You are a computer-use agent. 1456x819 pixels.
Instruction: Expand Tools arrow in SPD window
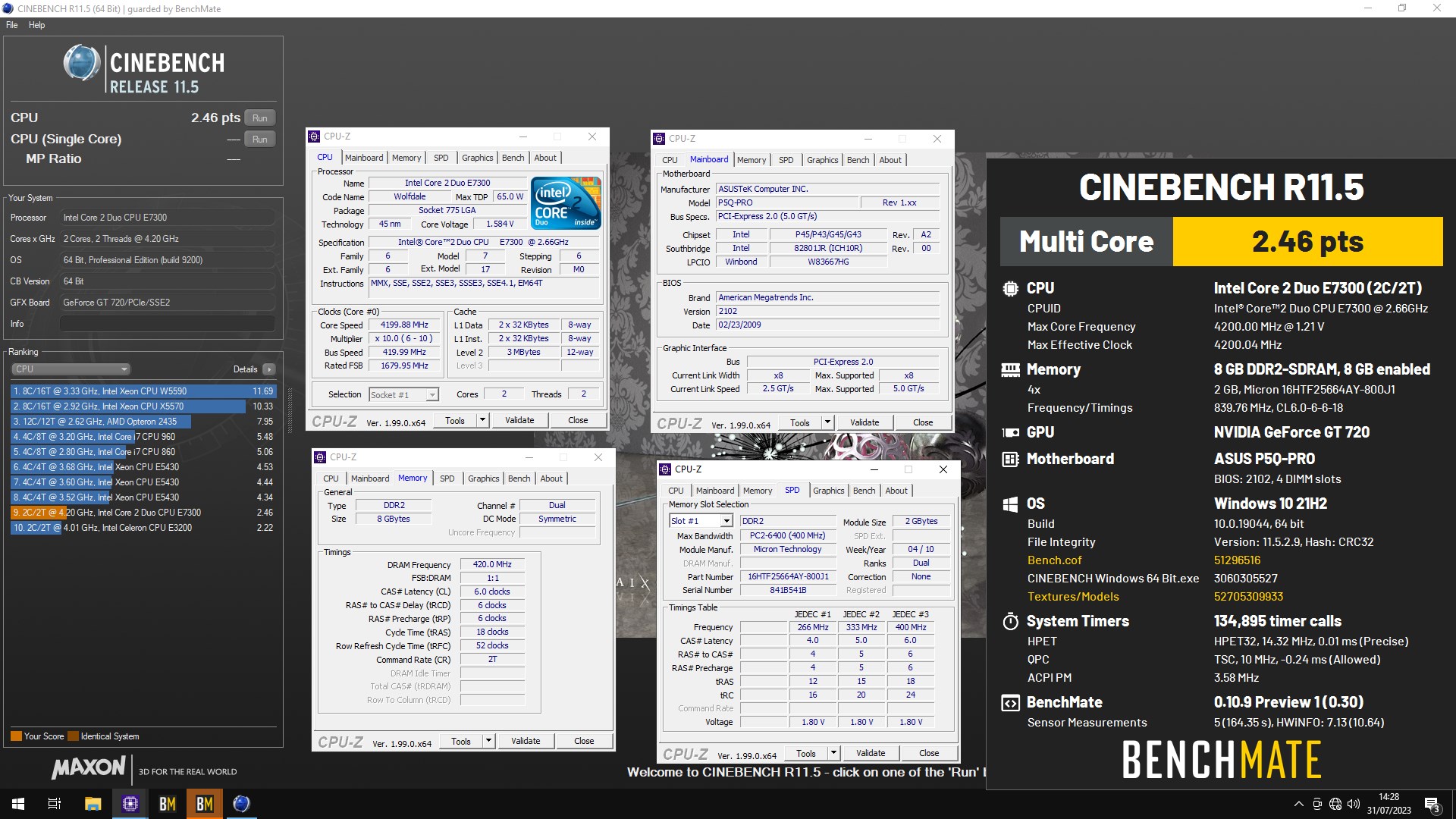(833, 753)
